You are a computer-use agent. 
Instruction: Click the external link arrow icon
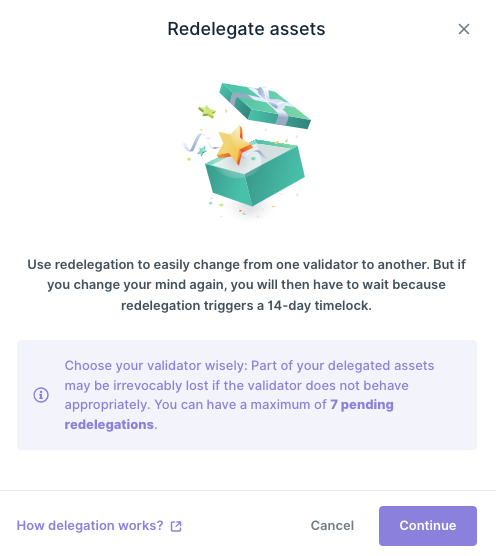click(x=176, y=526)
